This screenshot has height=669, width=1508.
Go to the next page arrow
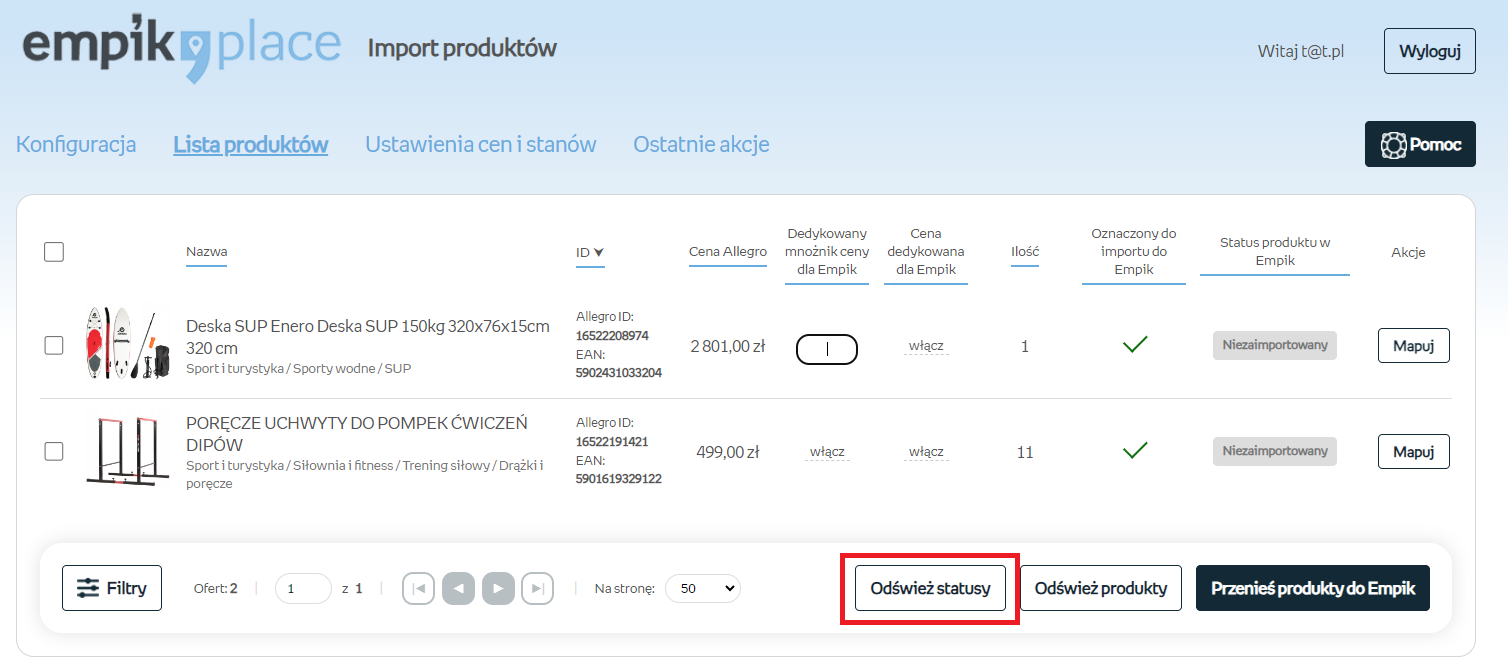click(x=498, y=589)
